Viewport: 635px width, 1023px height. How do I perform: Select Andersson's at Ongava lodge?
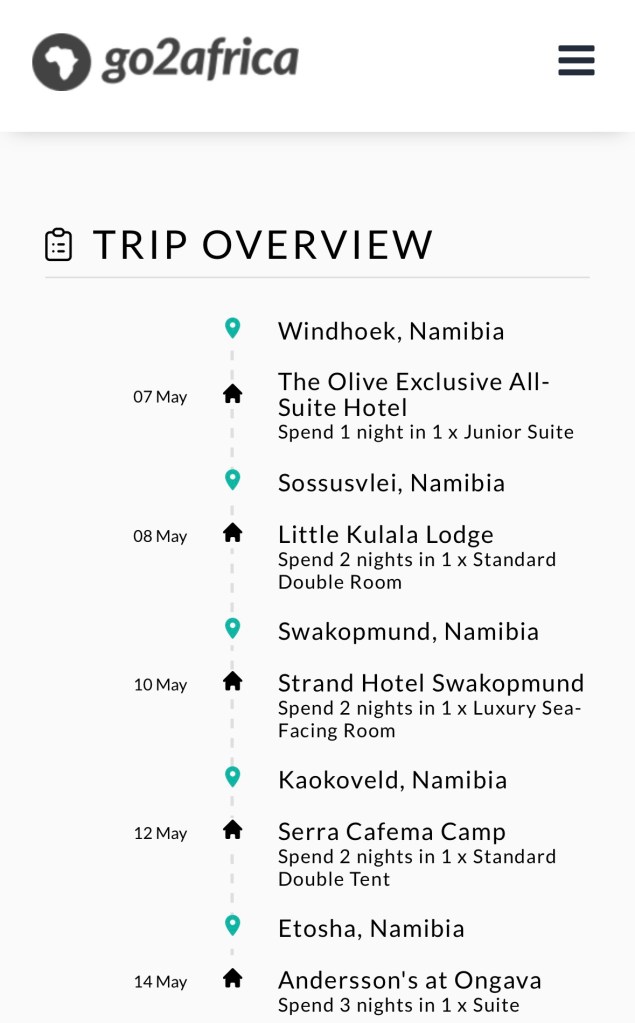pyautogui.click(x=410, y=980)
